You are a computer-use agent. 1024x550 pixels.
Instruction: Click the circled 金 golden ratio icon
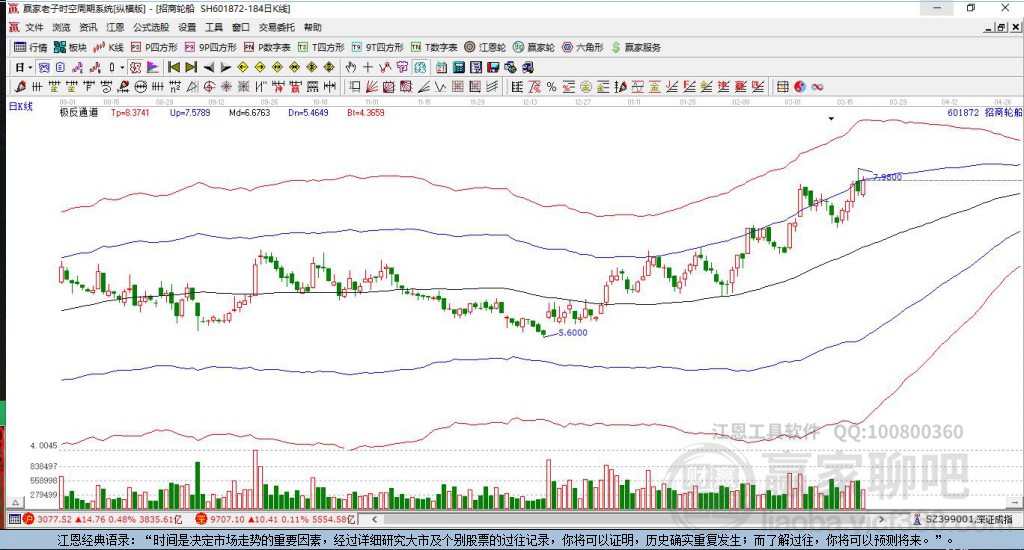coord(586,87)
